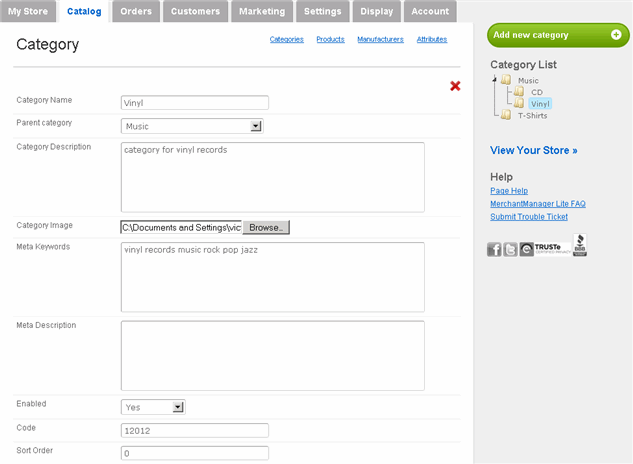Open the Parent category dropdown
Image resolution: width=633 pixels, height=464 pixels.
192,126
